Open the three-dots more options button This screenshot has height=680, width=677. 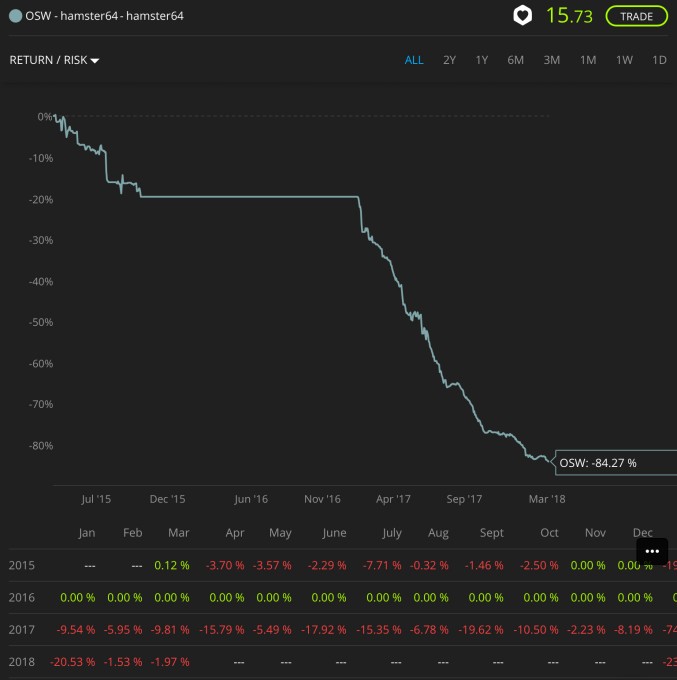coord(652,551)
